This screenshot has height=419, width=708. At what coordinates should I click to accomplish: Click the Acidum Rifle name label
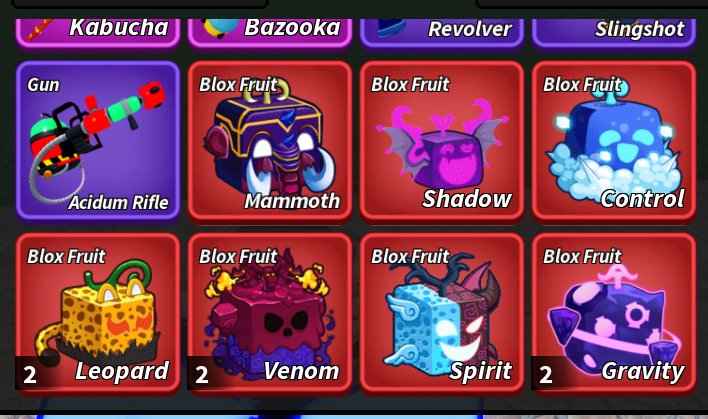[119, 203]
